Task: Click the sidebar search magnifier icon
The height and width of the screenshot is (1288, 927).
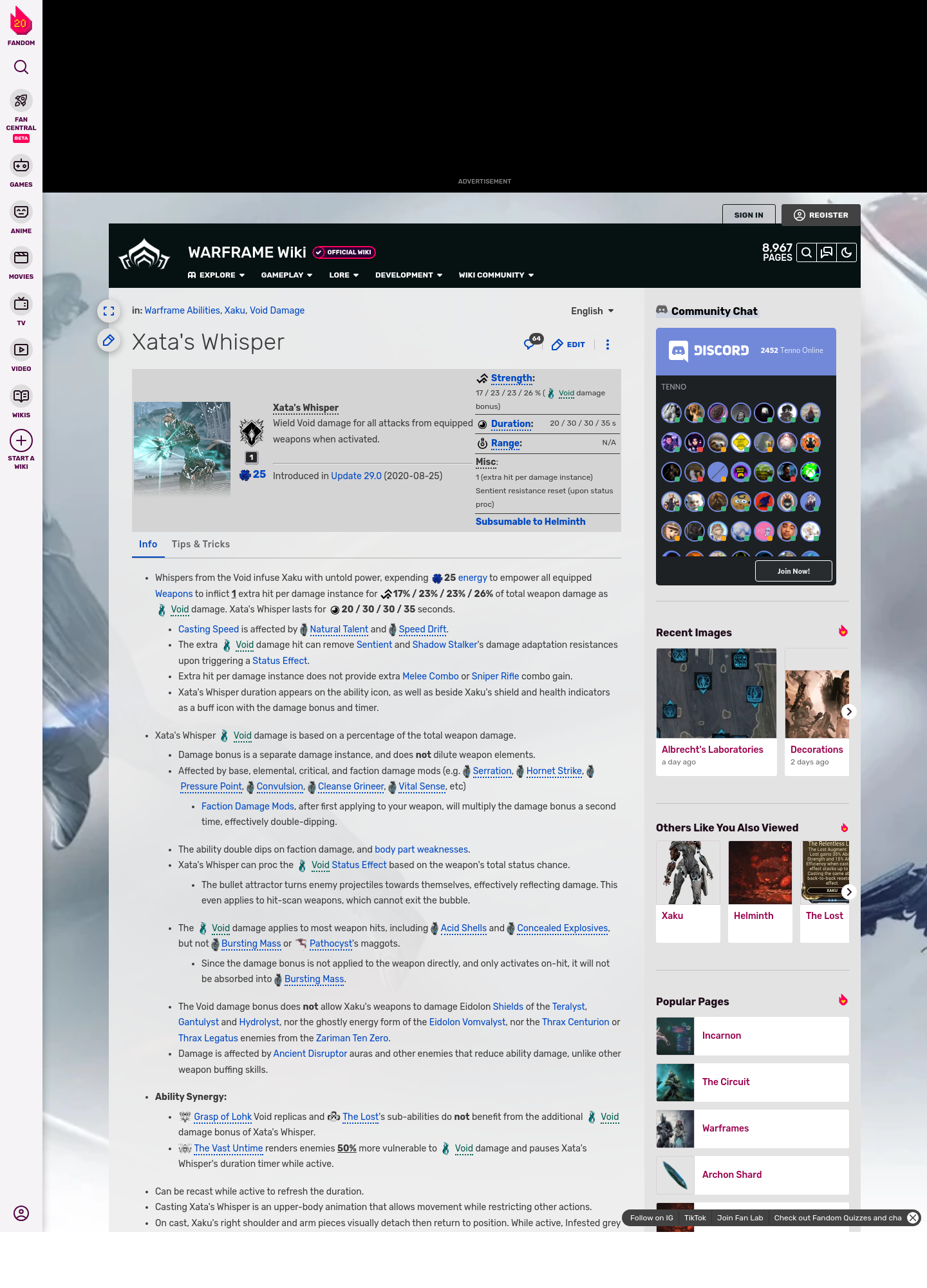Action: (21, 67)
